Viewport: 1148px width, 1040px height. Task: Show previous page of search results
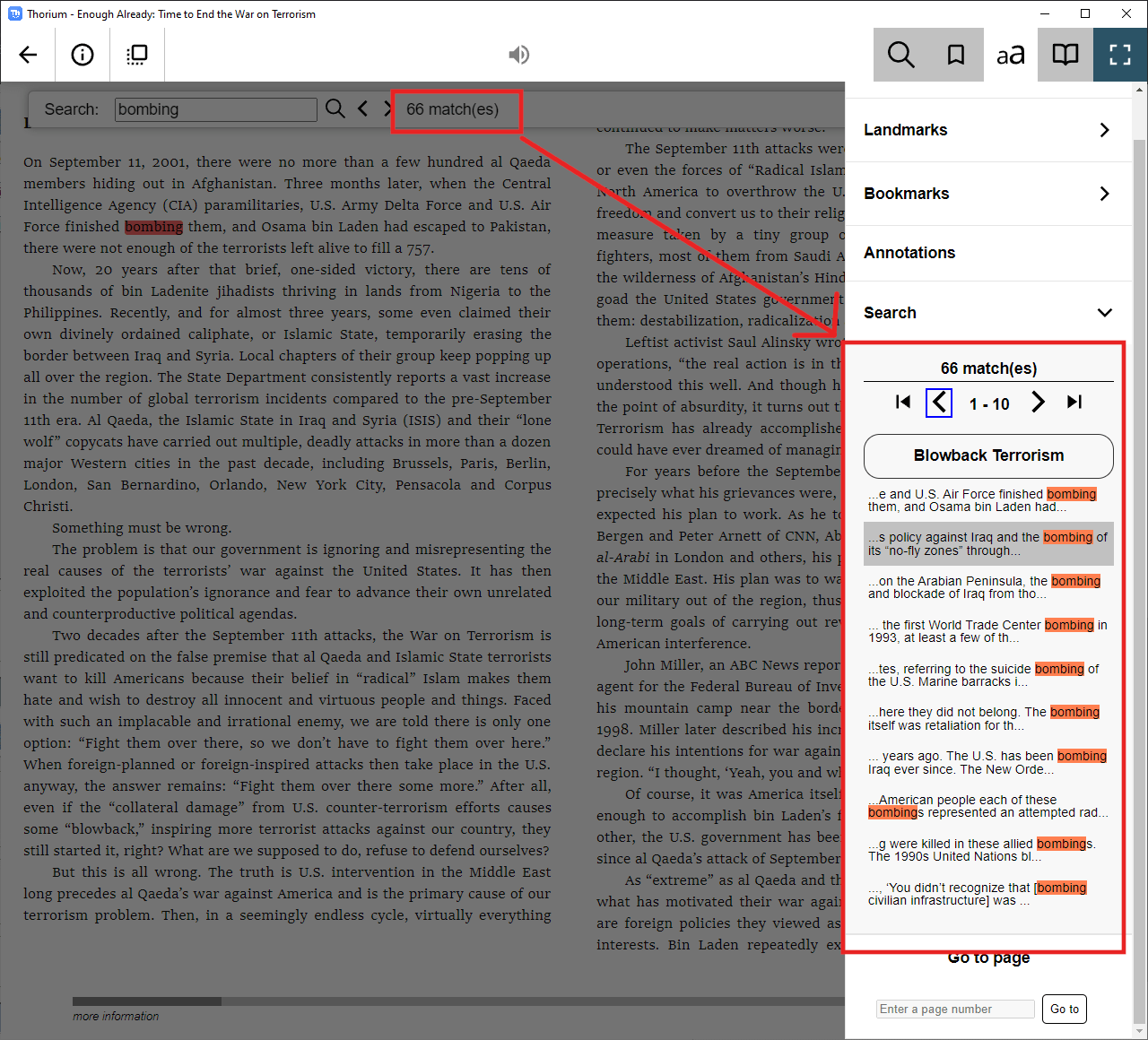point(939,403)
